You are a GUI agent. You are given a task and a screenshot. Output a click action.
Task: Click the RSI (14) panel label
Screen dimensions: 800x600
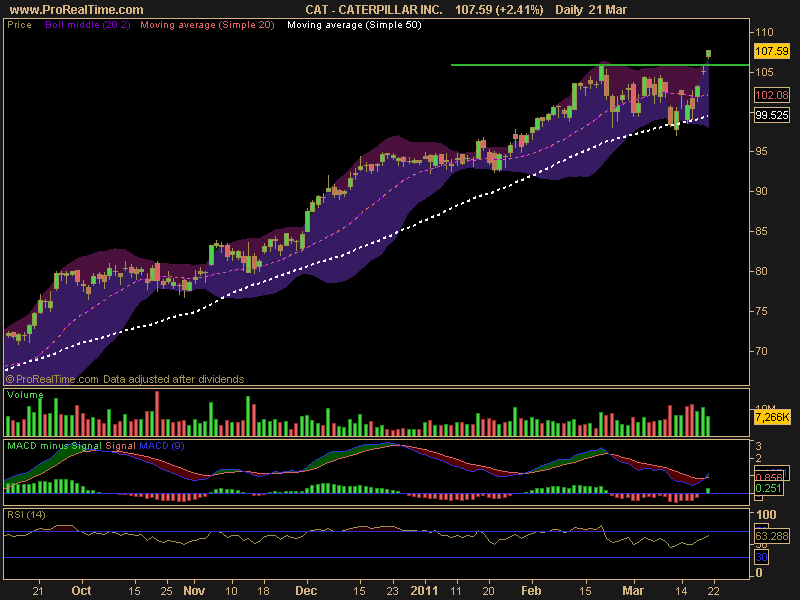[x=26, y=514]
